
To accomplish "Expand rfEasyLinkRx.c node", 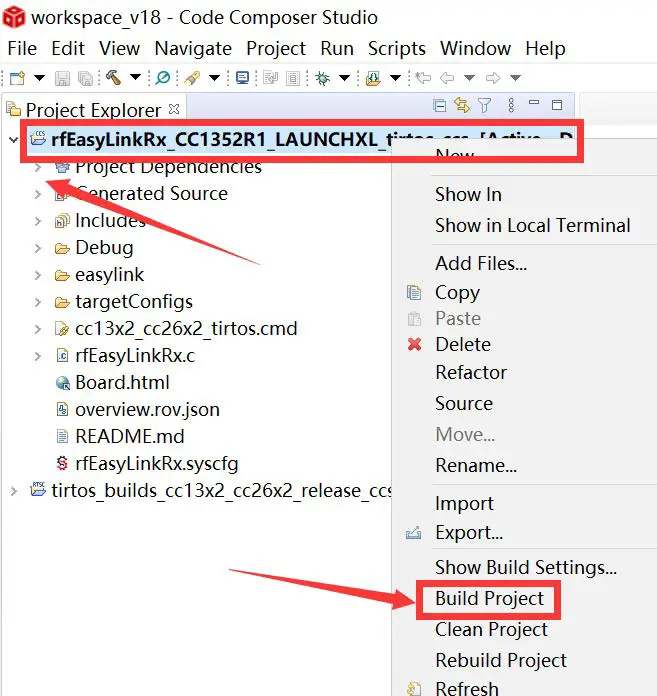I will [x=38, y=356].
